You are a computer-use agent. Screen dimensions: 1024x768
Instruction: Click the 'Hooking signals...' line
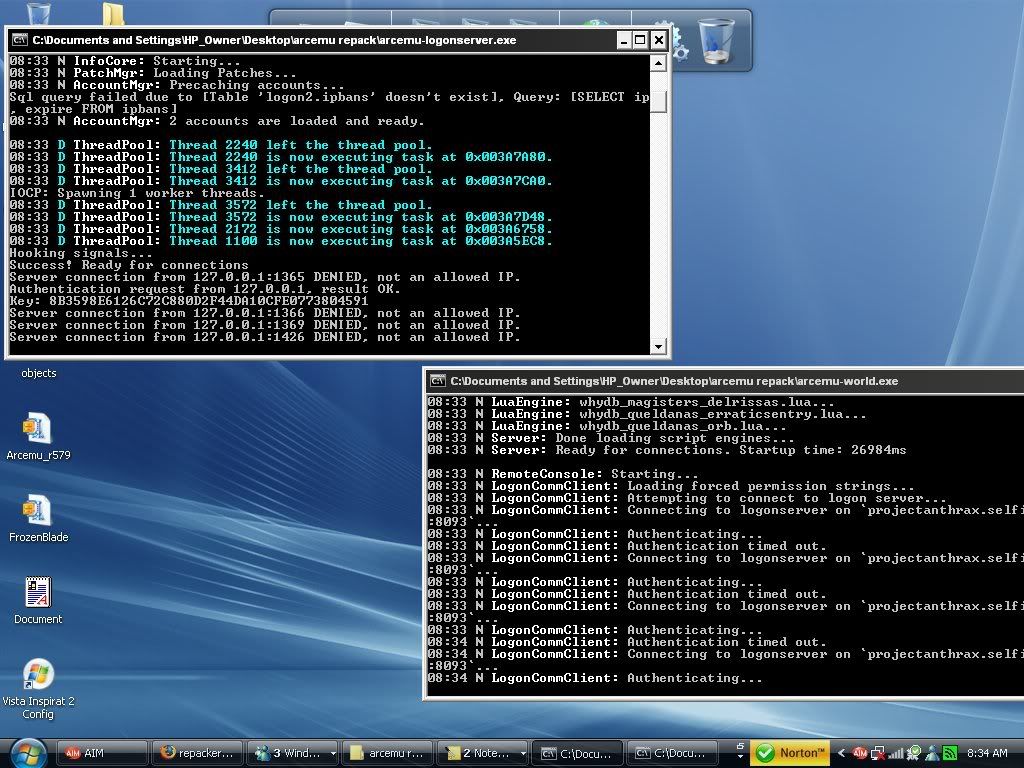81,253
